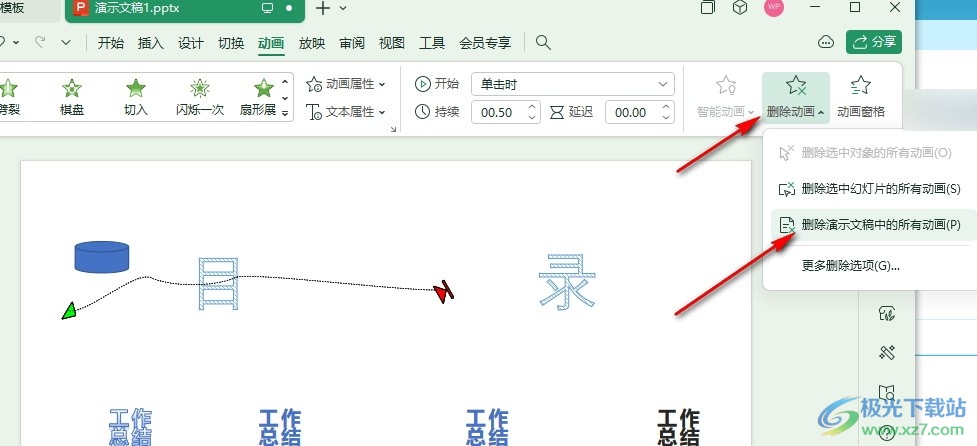Image resolution: width=977 pixels, height=446 pixels.
Task: Increase the 延迟 delay value
Action: 666,107
